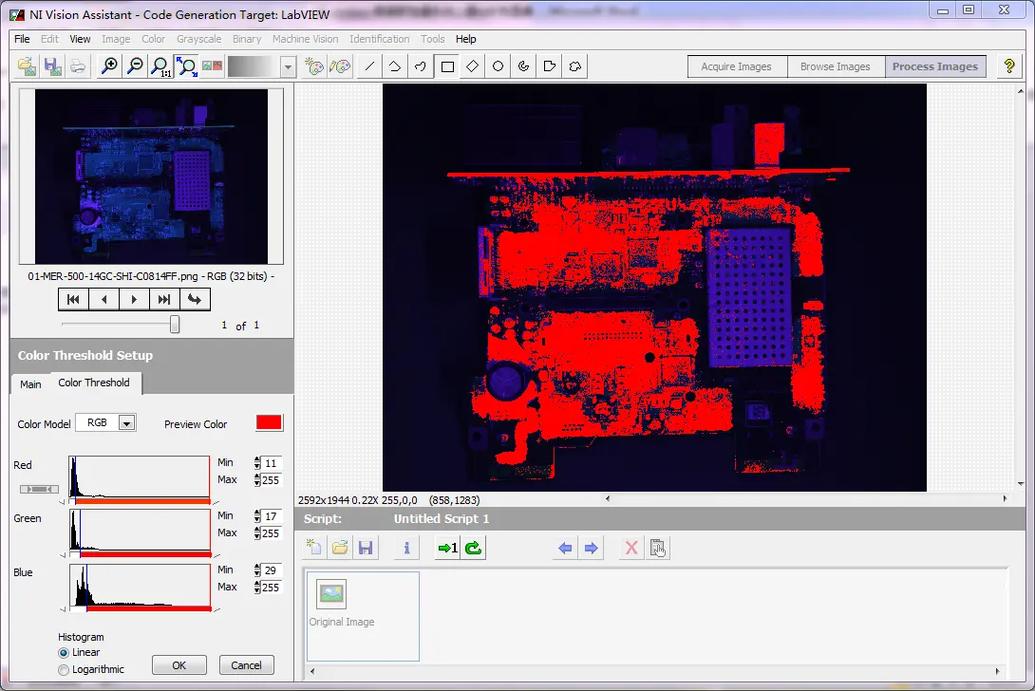Viewport: 1035px width, 691px height.
Task: Select the Logarithmic histogram option
Action: 64,670
